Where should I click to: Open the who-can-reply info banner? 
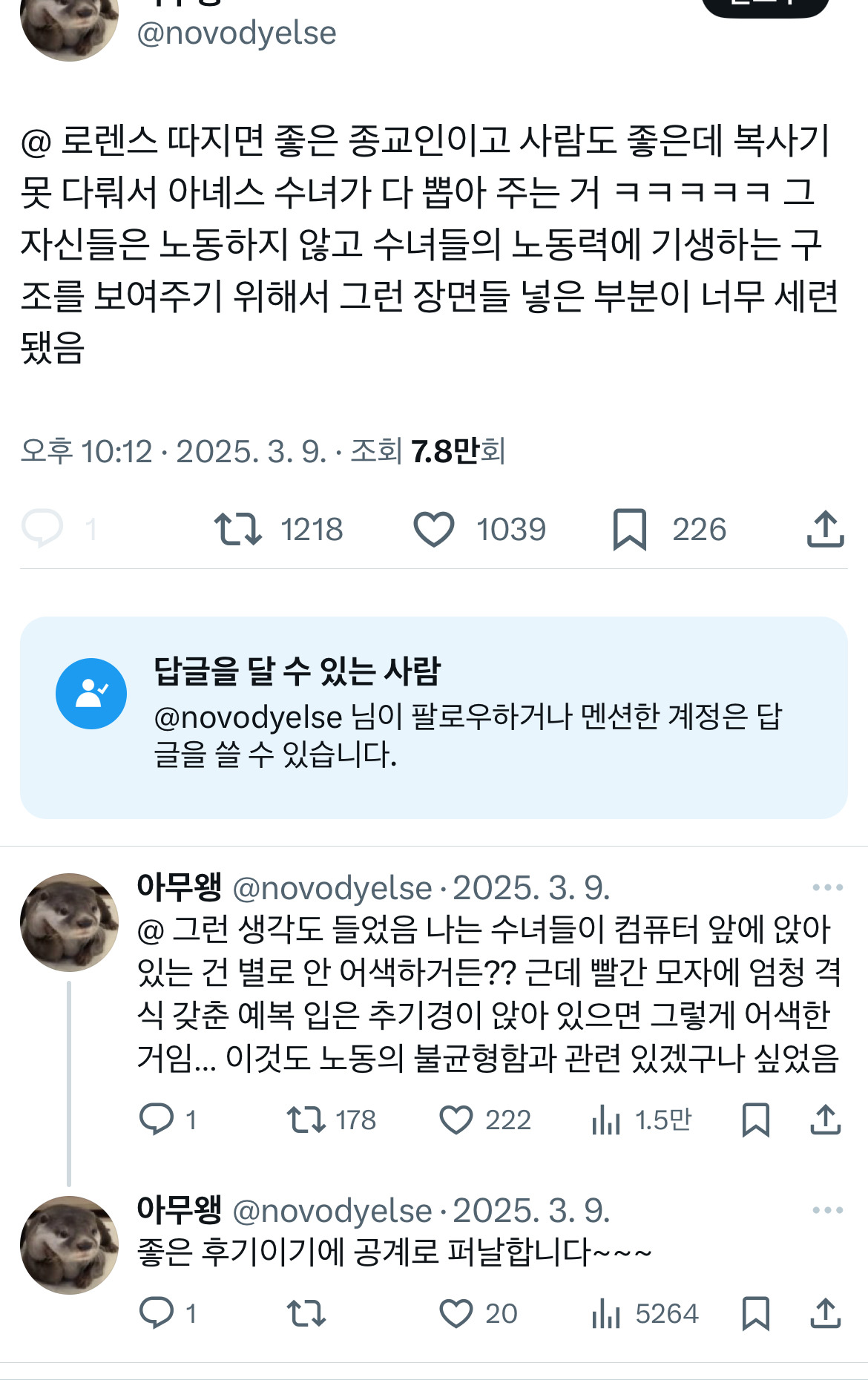tap(434, 717)
